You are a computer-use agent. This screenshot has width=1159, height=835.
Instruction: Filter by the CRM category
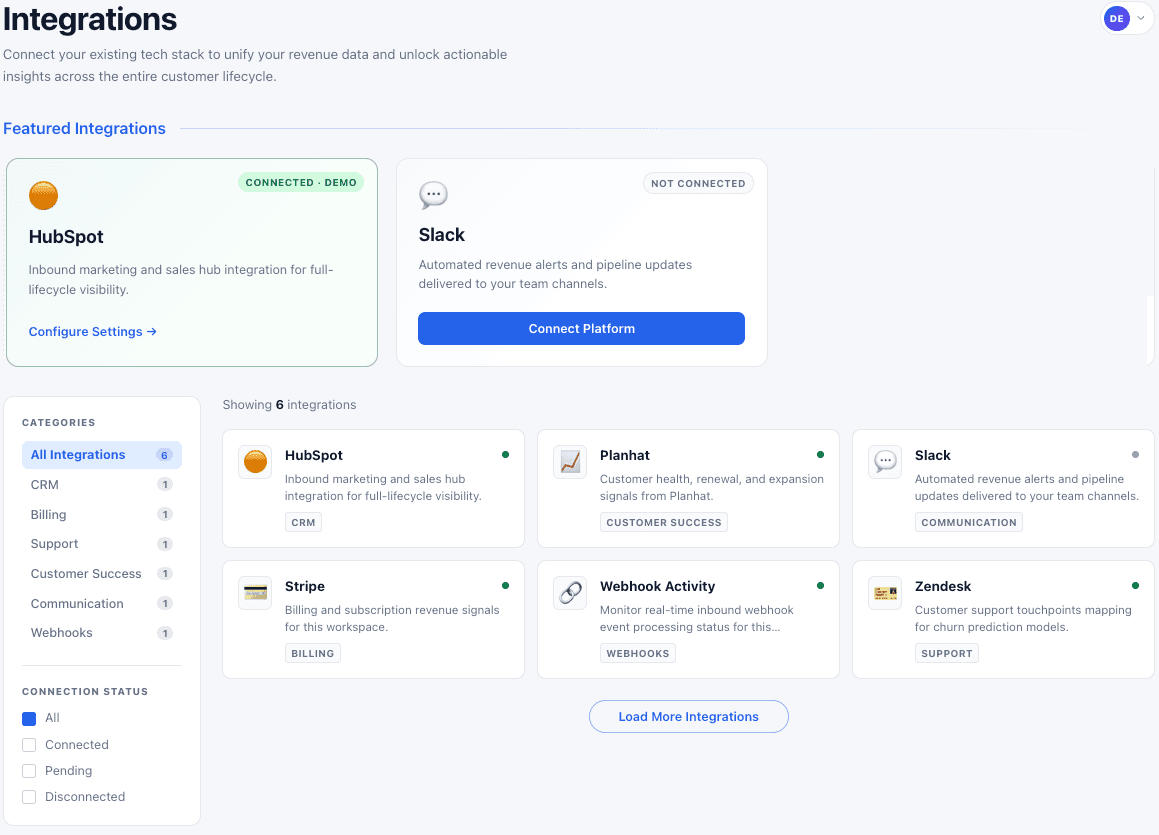[x=102, y=485]
